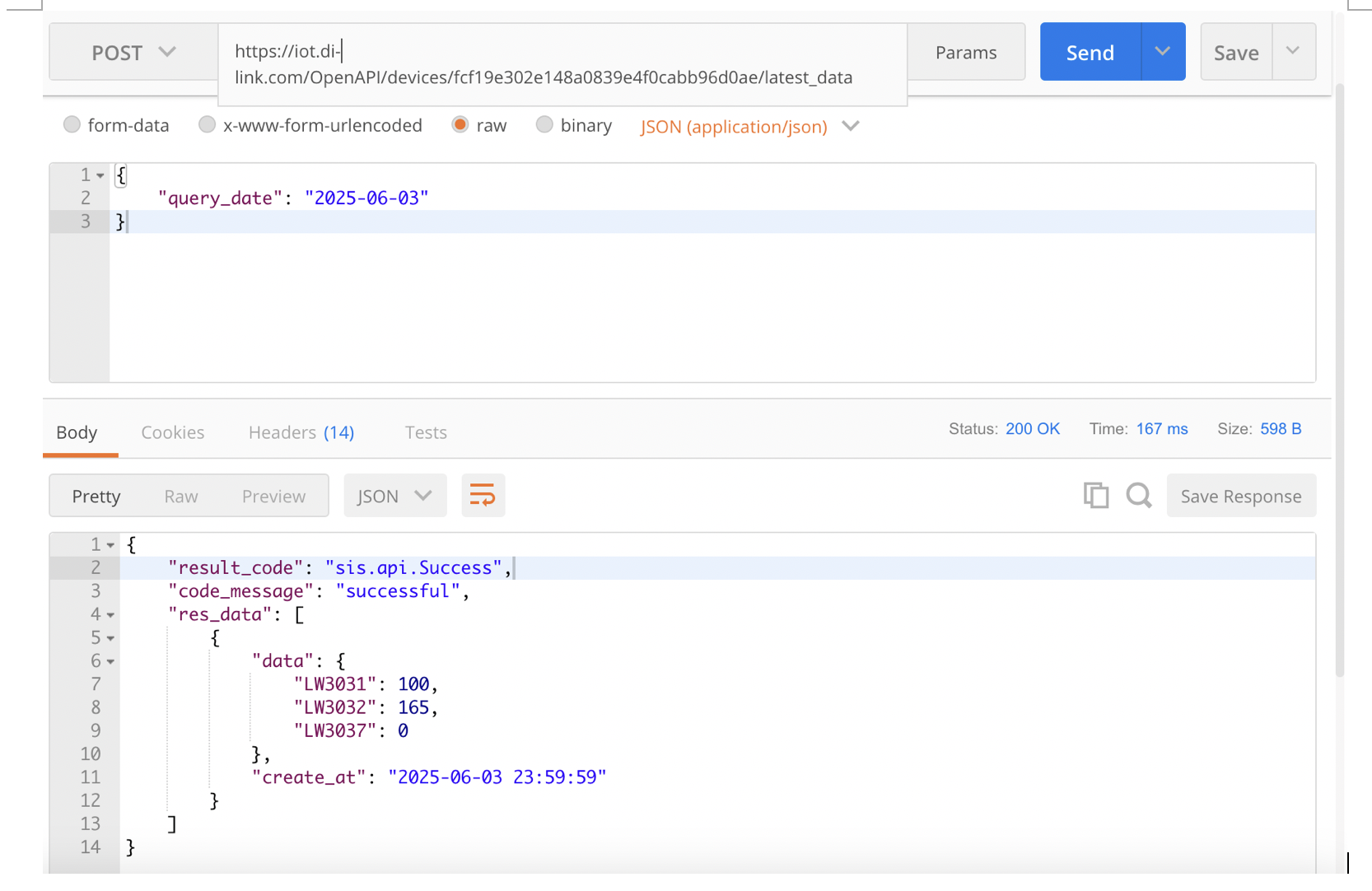The width and height of the screenshot is (1372, 891).
Task: Choose the raw body option
Action: [x=460, y=125]
